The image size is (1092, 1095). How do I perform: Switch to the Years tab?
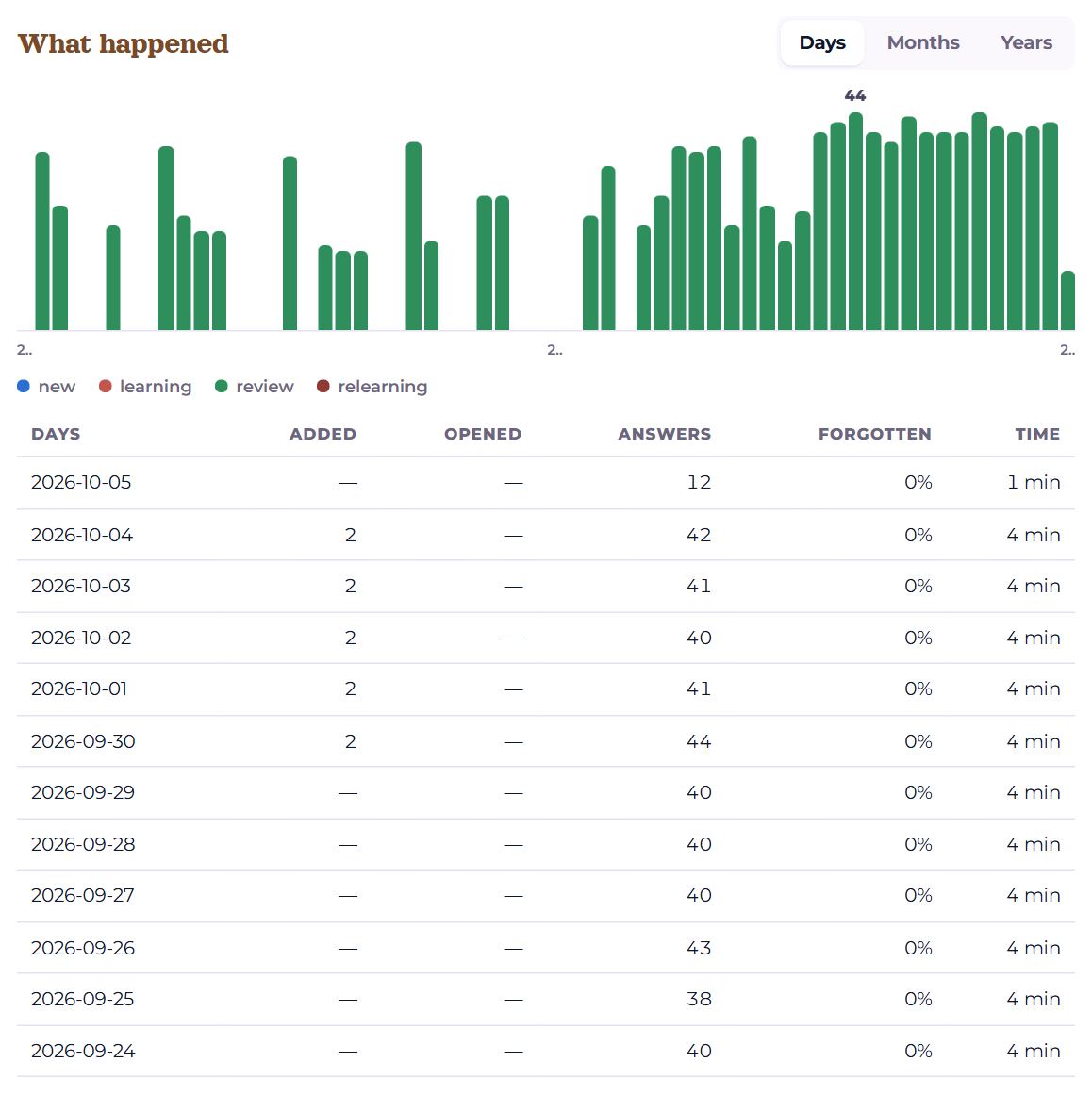click(1026, 42)
